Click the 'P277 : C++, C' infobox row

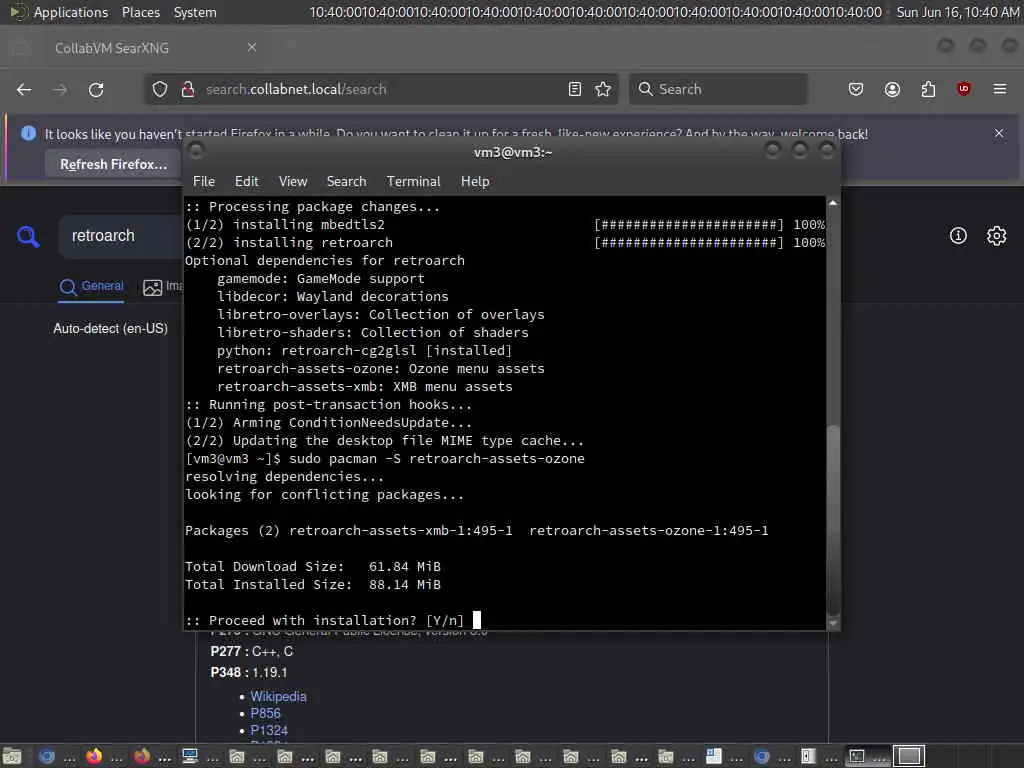[251, 652]
